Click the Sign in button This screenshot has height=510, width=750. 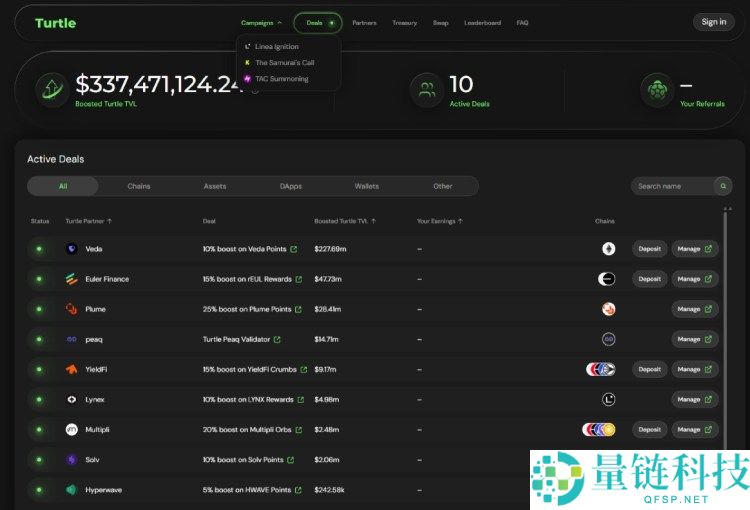pyautogui.click(x=713, y=22)
